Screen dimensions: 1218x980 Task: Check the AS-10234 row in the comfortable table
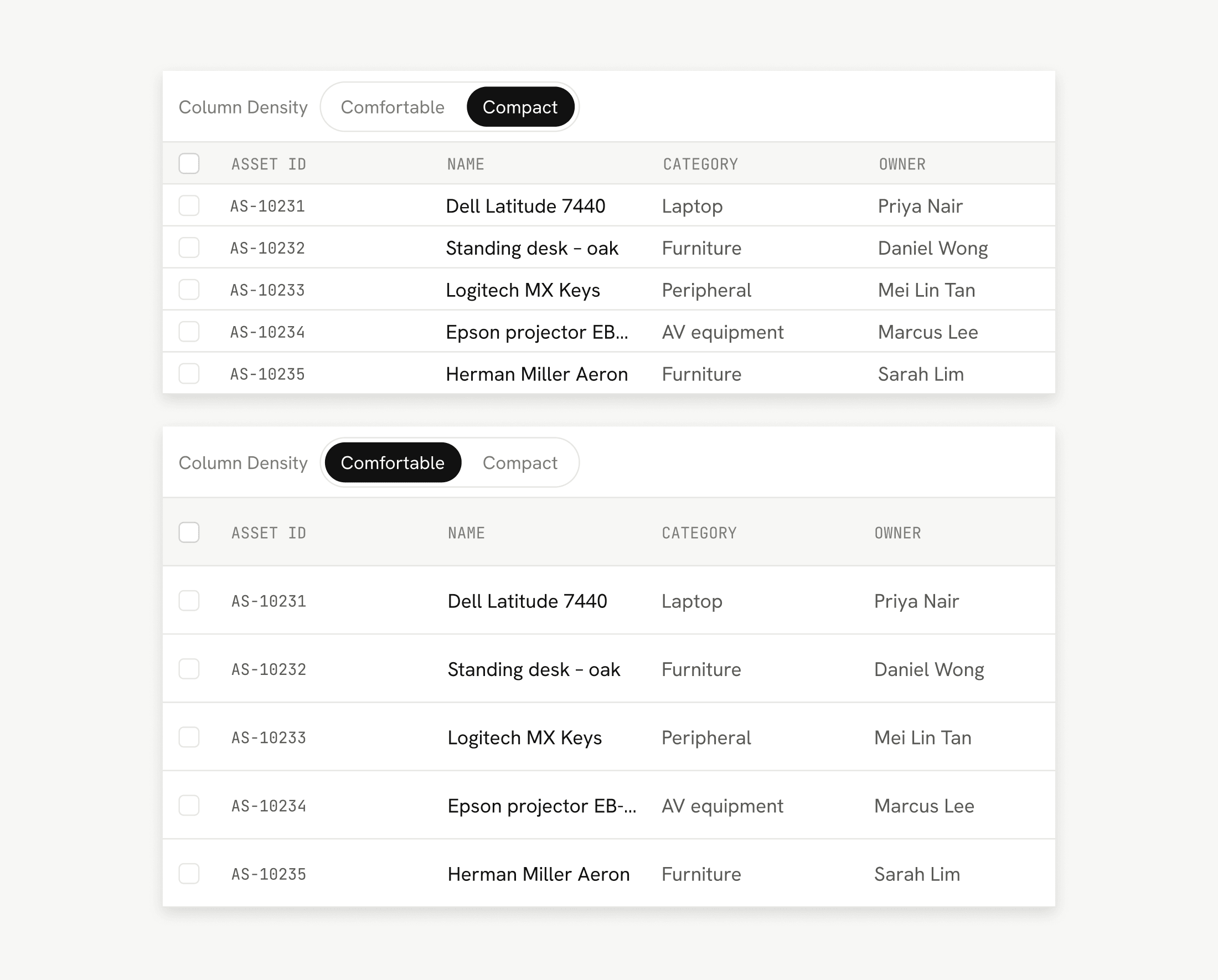point(189,806)
